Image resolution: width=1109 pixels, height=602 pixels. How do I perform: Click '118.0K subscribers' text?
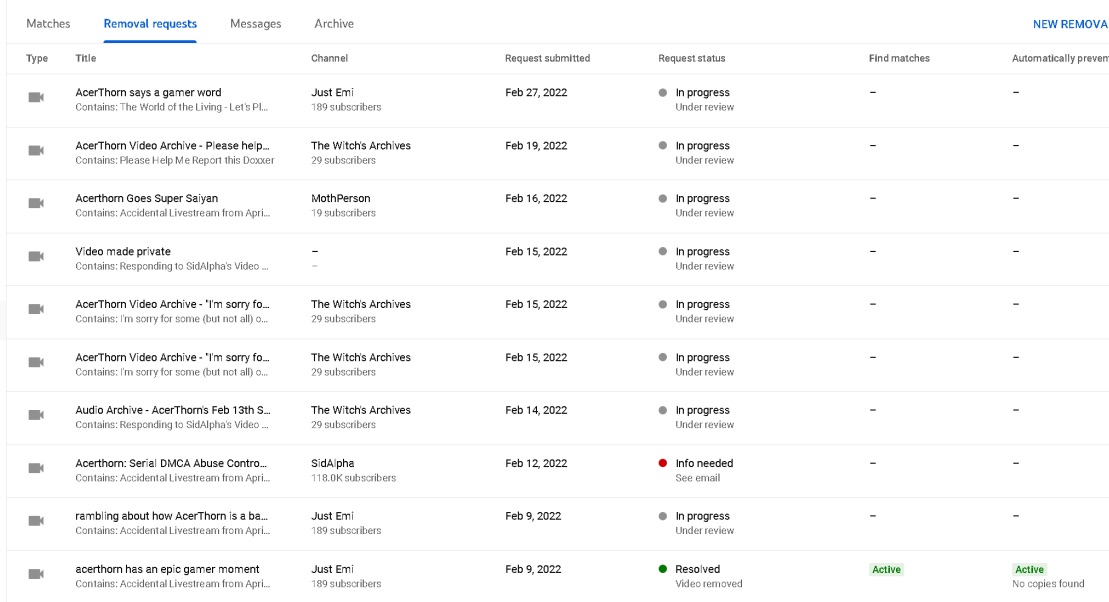click(354, 478)
